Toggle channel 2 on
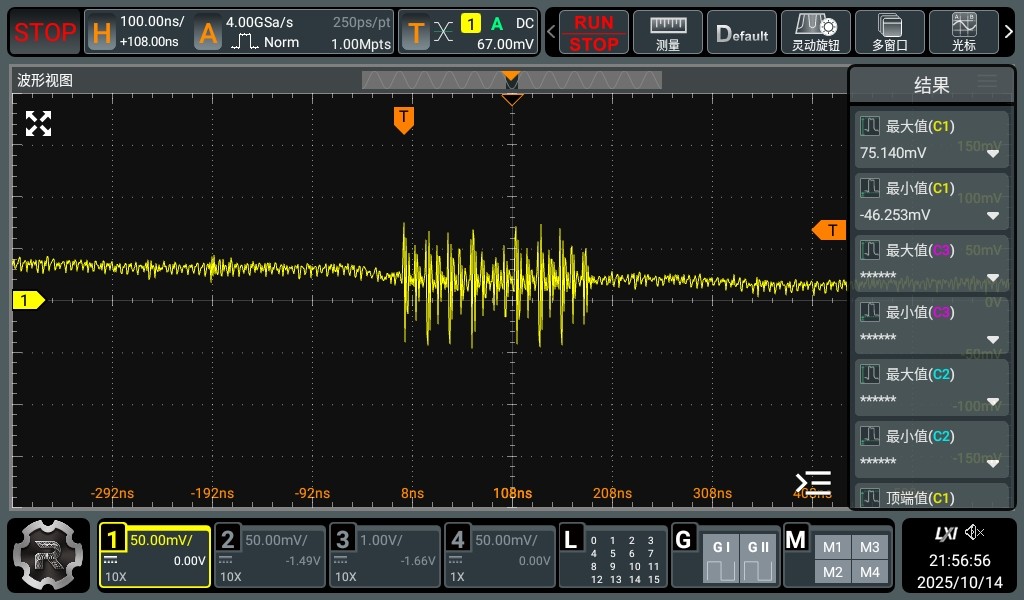1024x600 pixels. 270,556
